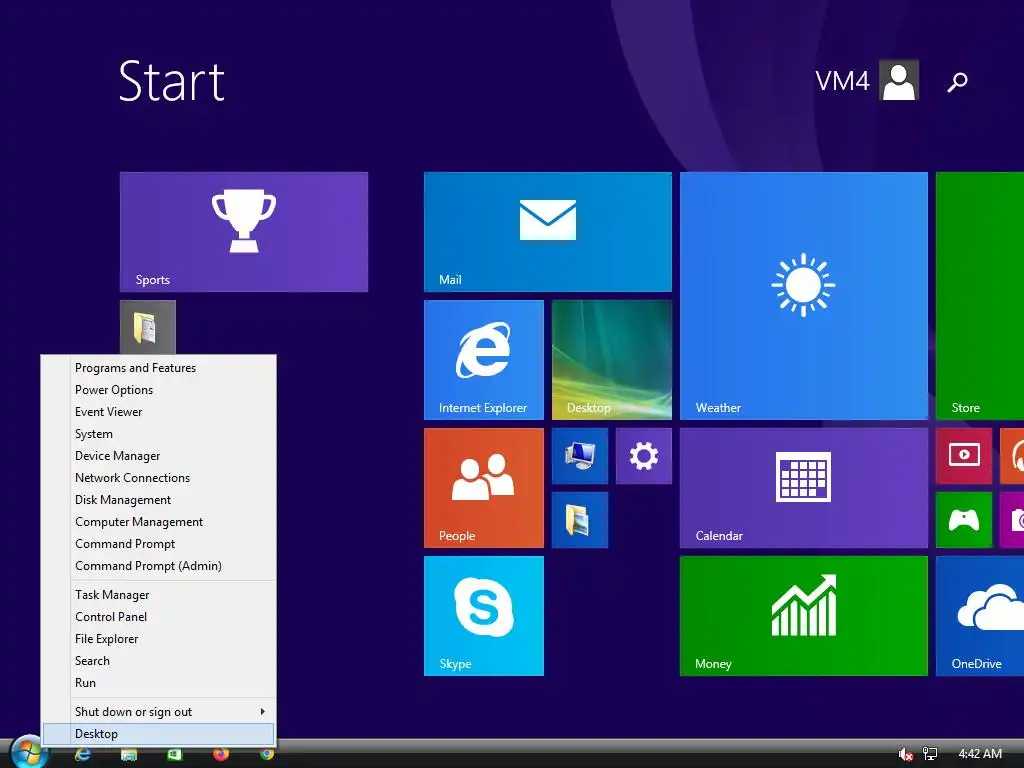
Task: Open the red Video tile
Action: click(963, 456)
